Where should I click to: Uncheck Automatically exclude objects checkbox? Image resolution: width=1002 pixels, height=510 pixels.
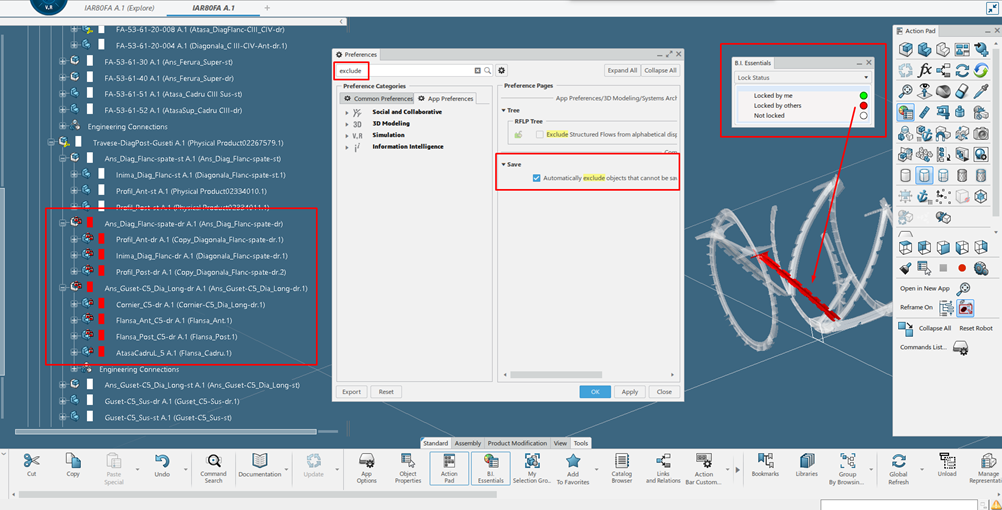537,178
